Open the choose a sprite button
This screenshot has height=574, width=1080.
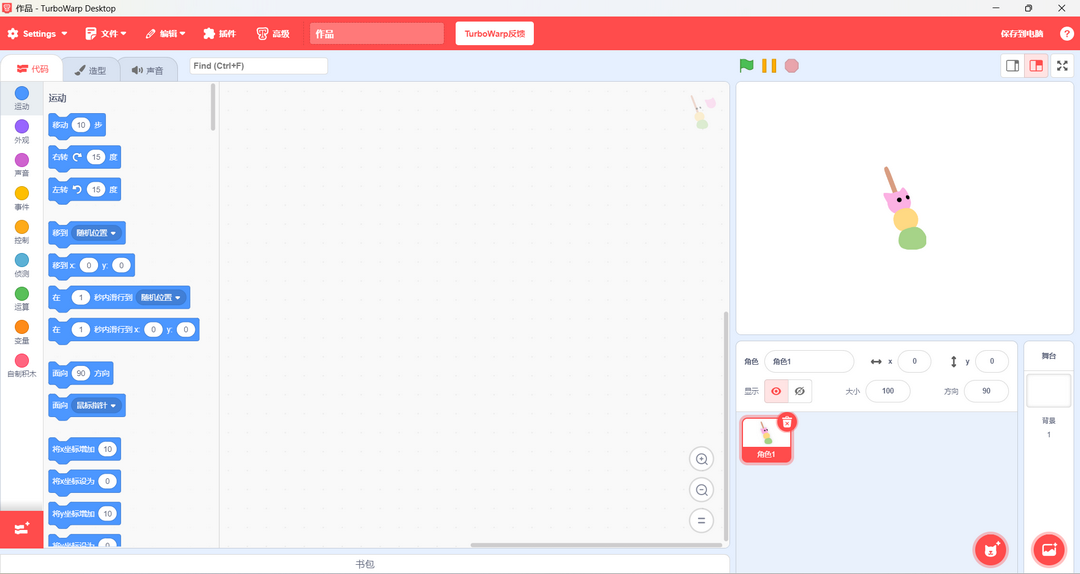tap(991, 549)
